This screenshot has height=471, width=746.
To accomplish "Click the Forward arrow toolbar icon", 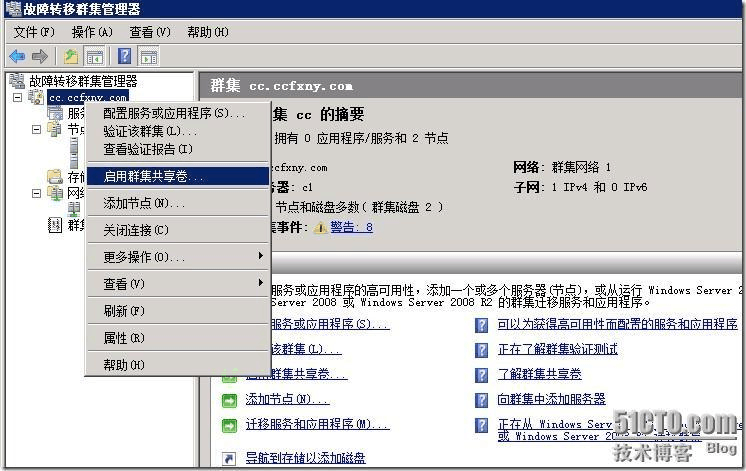I will (x=39, y=56).
